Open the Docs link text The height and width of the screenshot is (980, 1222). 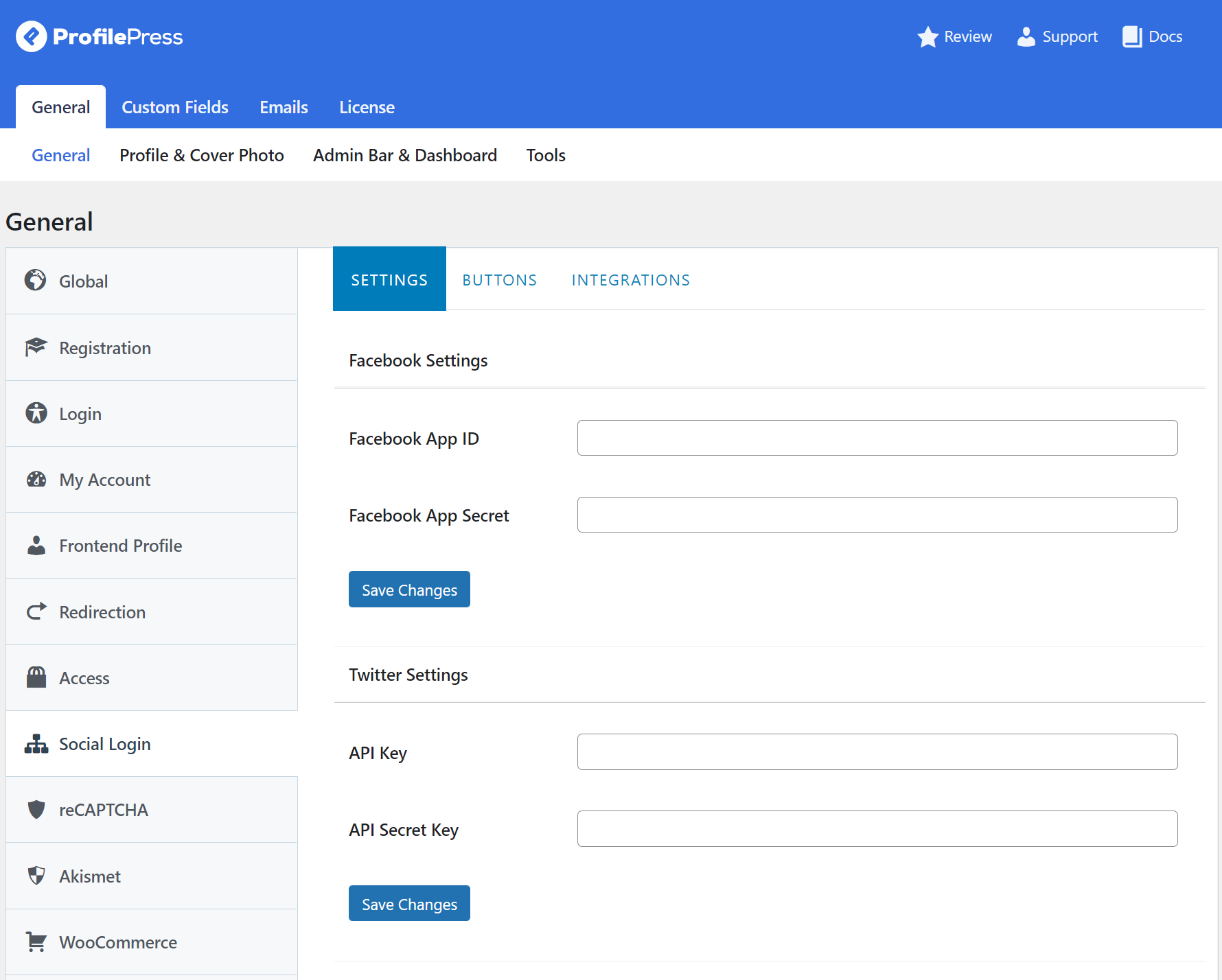click(1166, 36)
